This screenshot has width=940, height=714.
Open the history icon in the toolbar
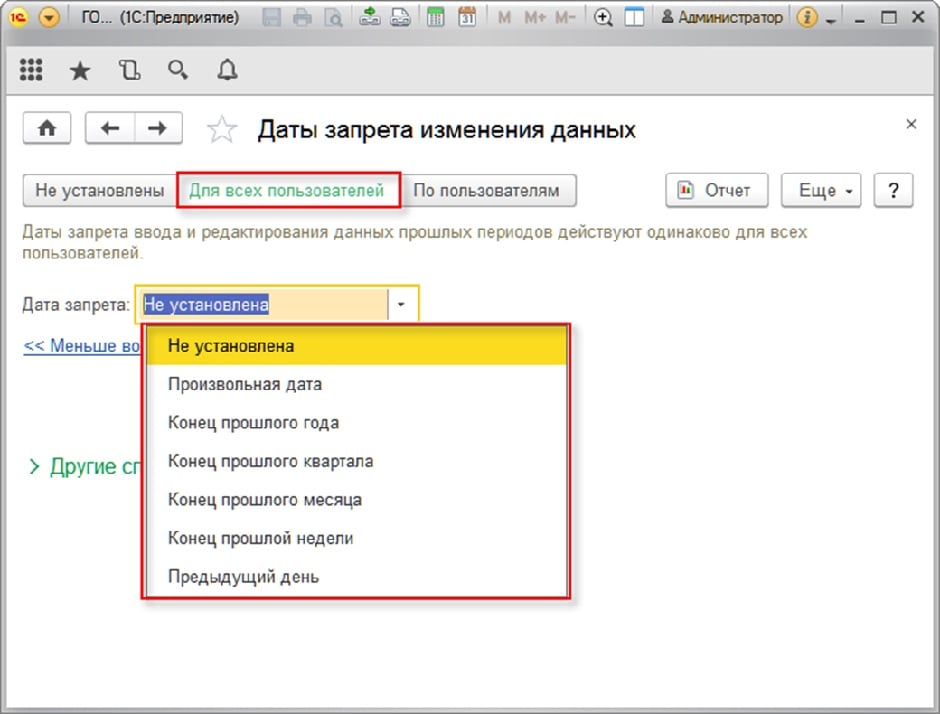coord(128,69)
